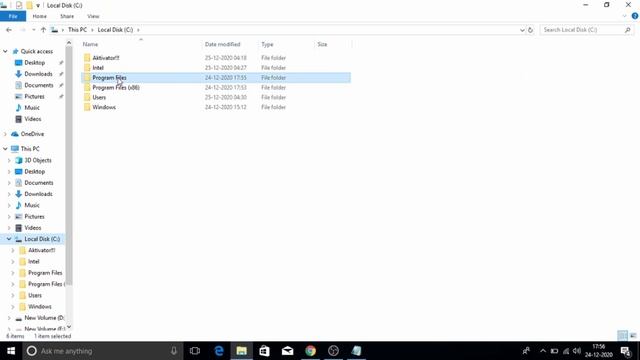The image size is (640, 360).
Task: Select Users folder in navigation tree
Action: coord(35,295)
